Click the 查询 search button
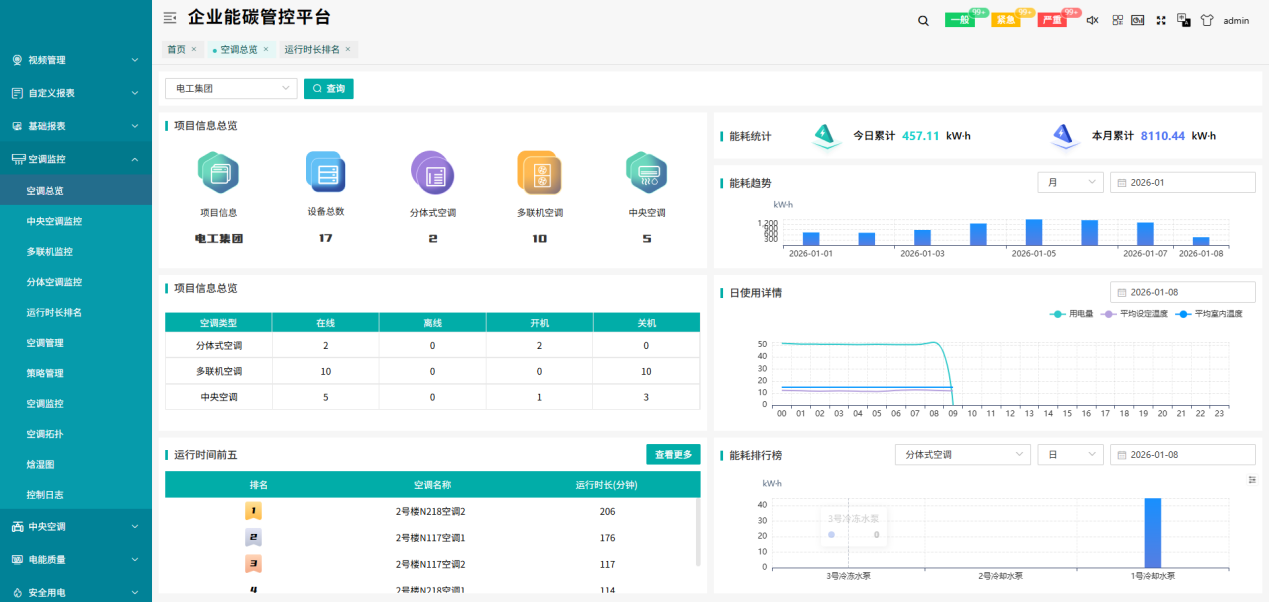Viewport: 1269px width, 602px height. 328,88
